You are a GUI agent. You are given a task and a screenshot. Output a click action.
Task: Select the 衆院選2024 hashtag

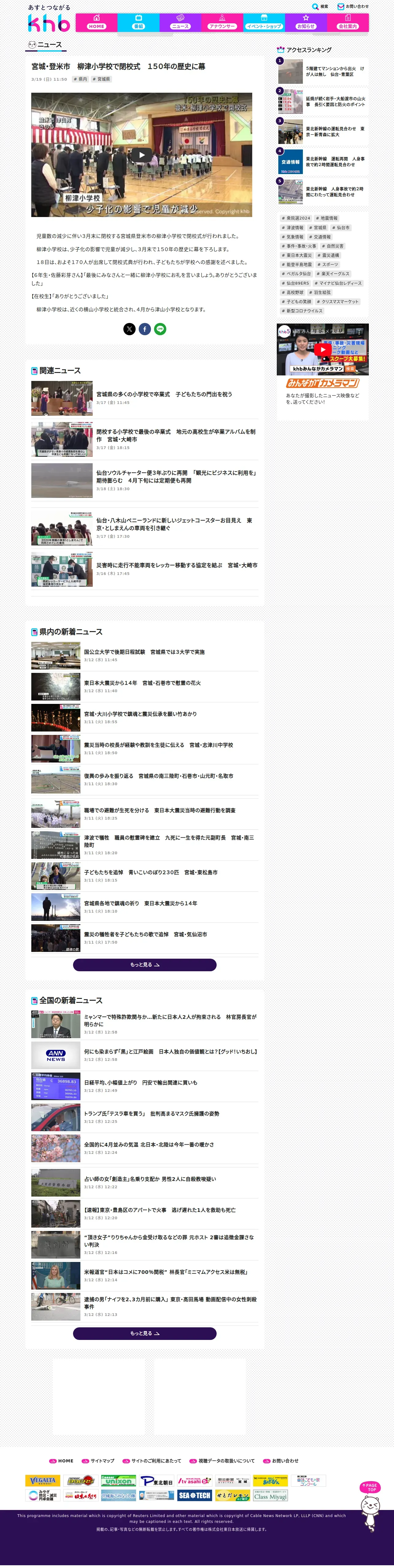click(296, 218)
